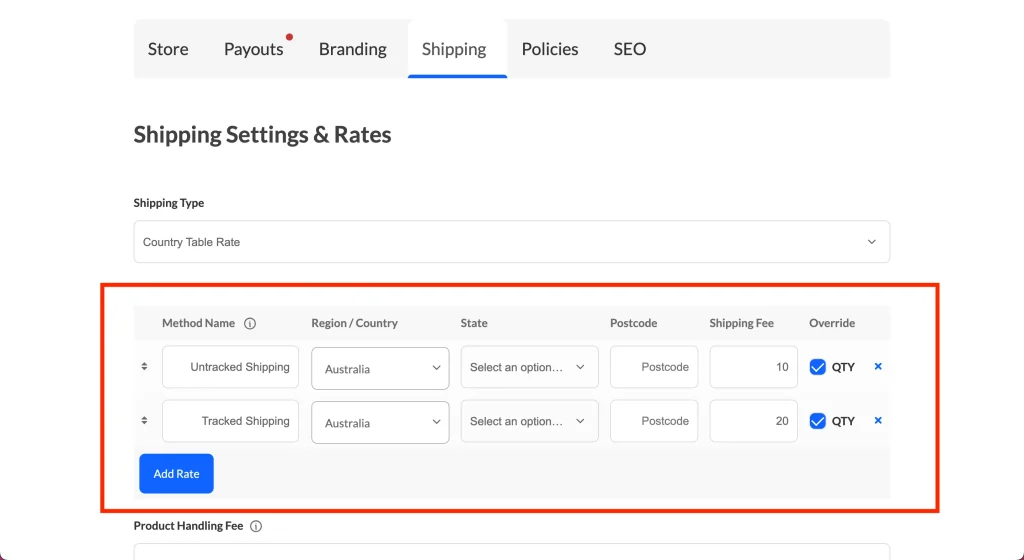Open country dropdown in Tracked Shipping row
1024x560 pixels.
tap(380, 422)
